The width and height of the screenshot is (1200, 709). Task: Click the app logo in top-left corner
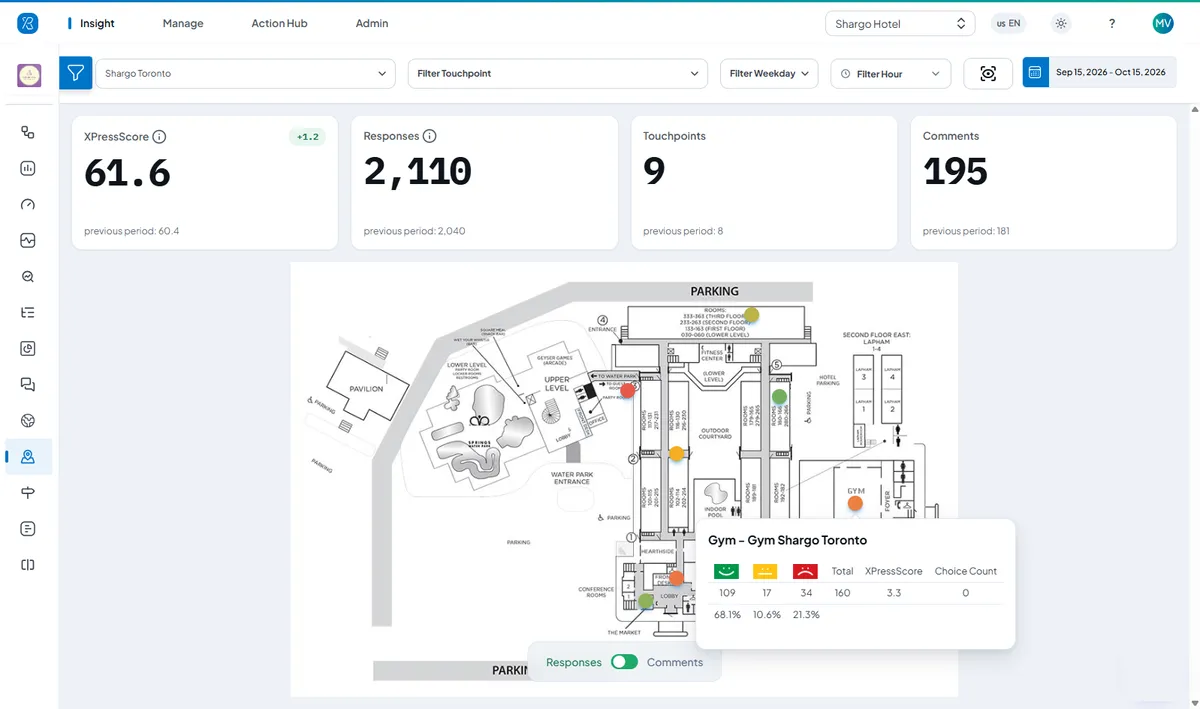coord(28,23)
